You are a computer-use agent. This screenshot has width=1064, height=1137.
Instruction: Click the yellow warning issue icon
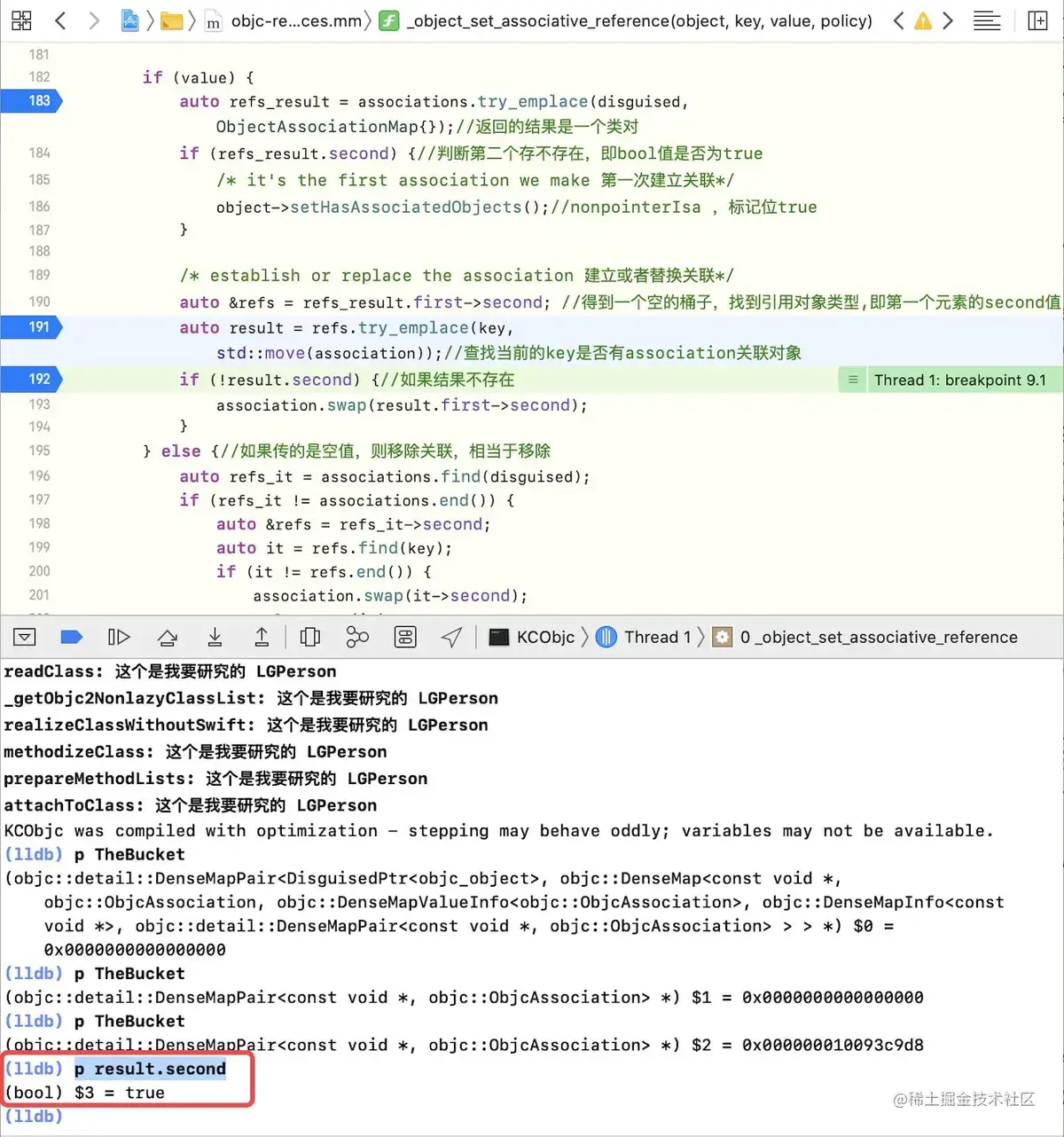(x=923, y=20)
